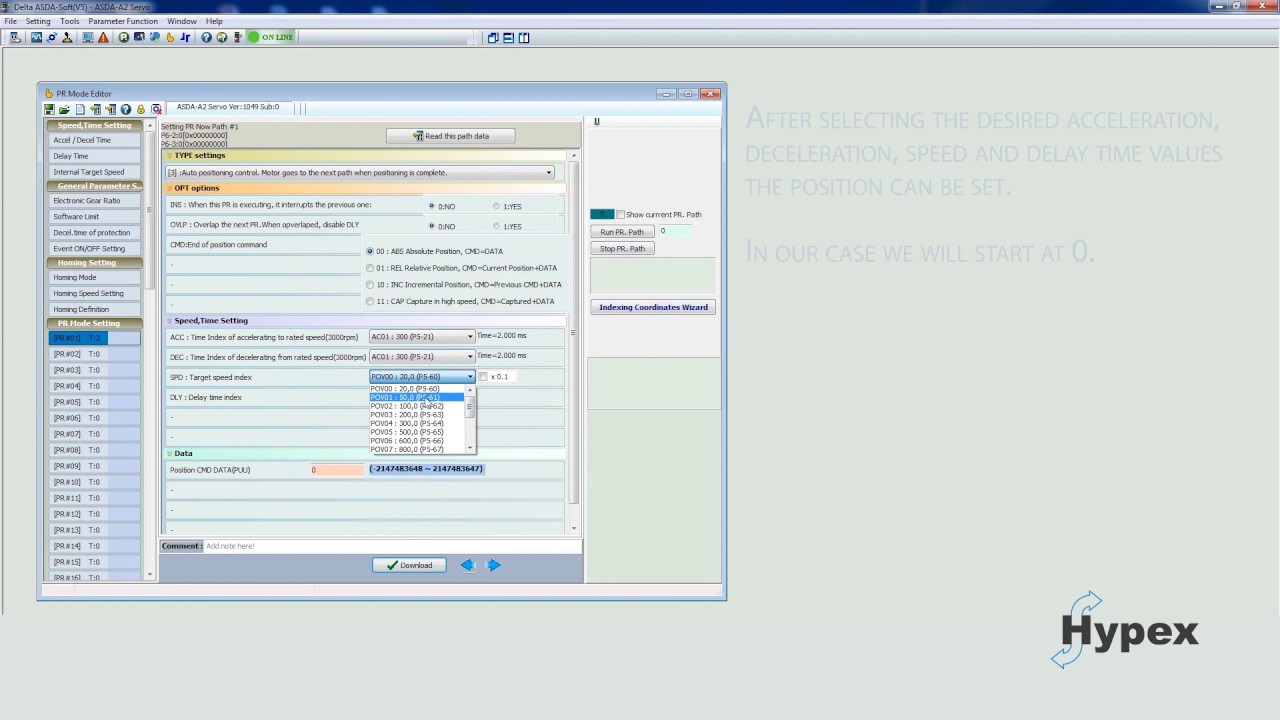Collapse the OPT options section
The height and width of the screenshot is (720, 1280).
point(169,188)
